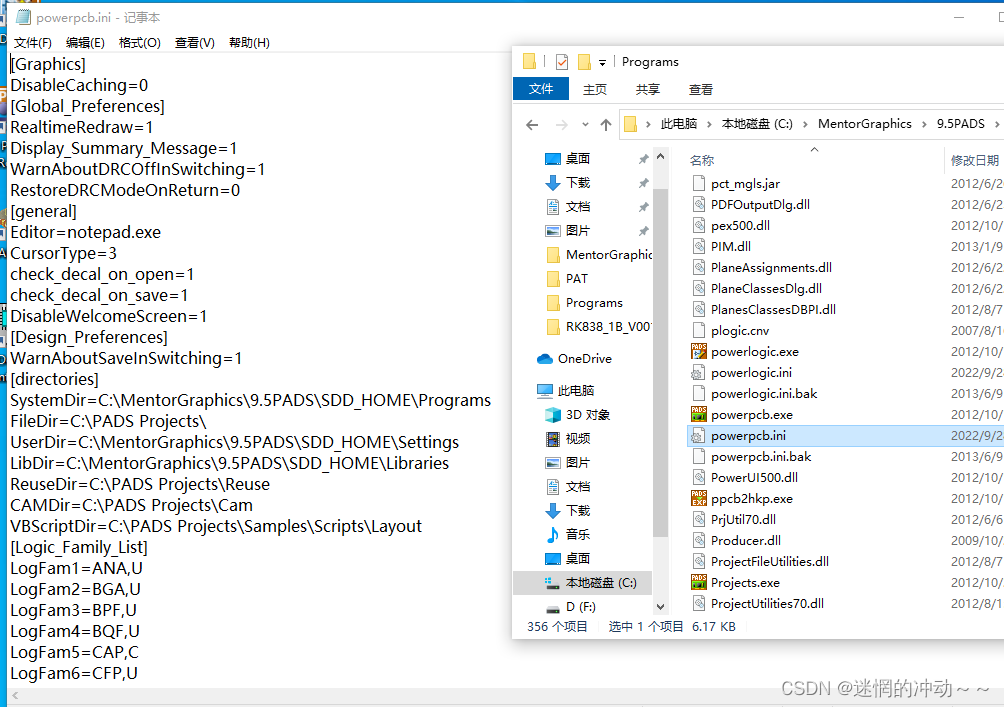The height and width of the screenshot is (707, 1004).
Task: Open PAT folder in navigation pane
Action: [x=576, y=279]
